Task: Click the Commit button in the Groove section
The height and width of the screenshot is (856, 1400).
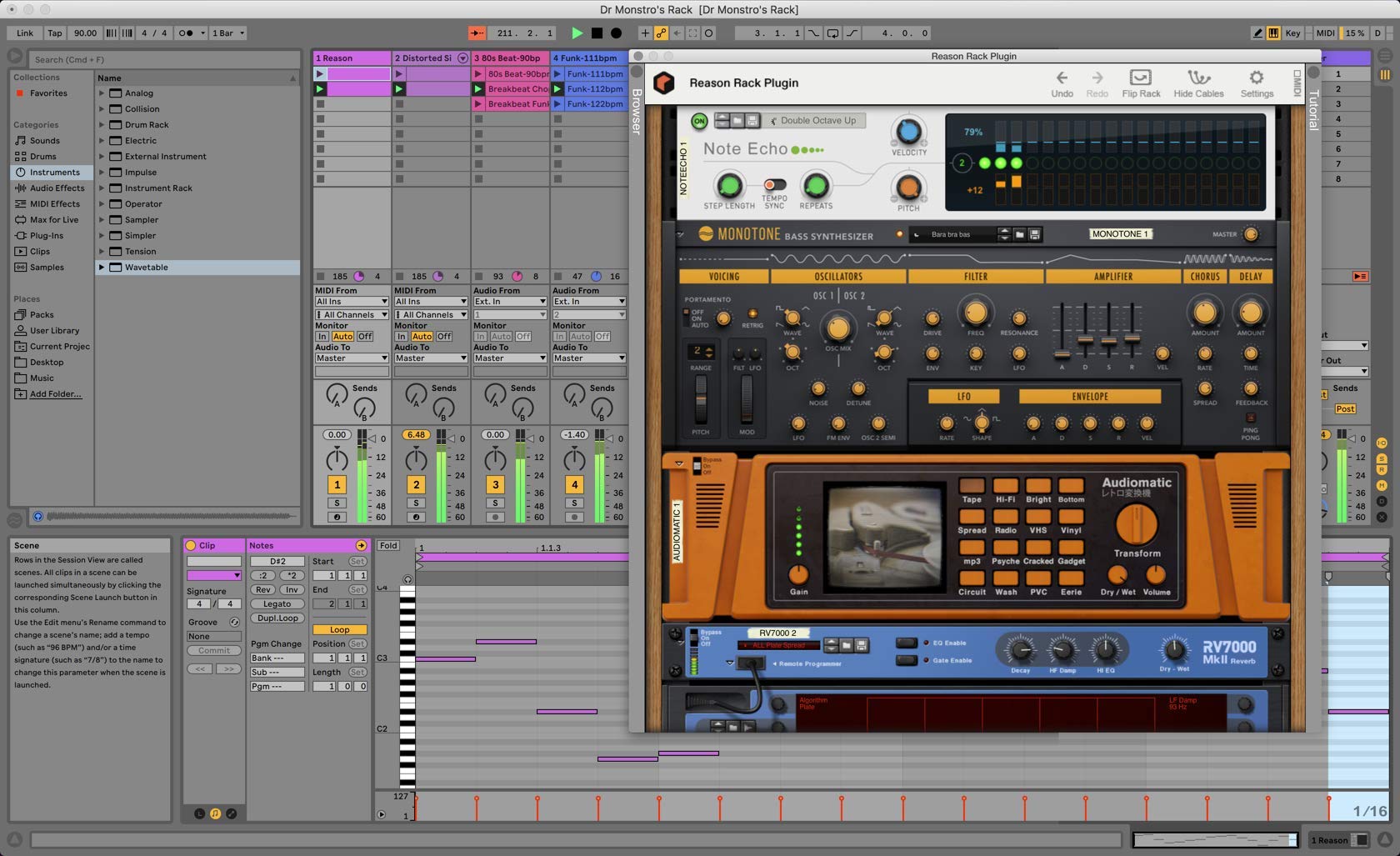Action: click(x=214, y=650)
